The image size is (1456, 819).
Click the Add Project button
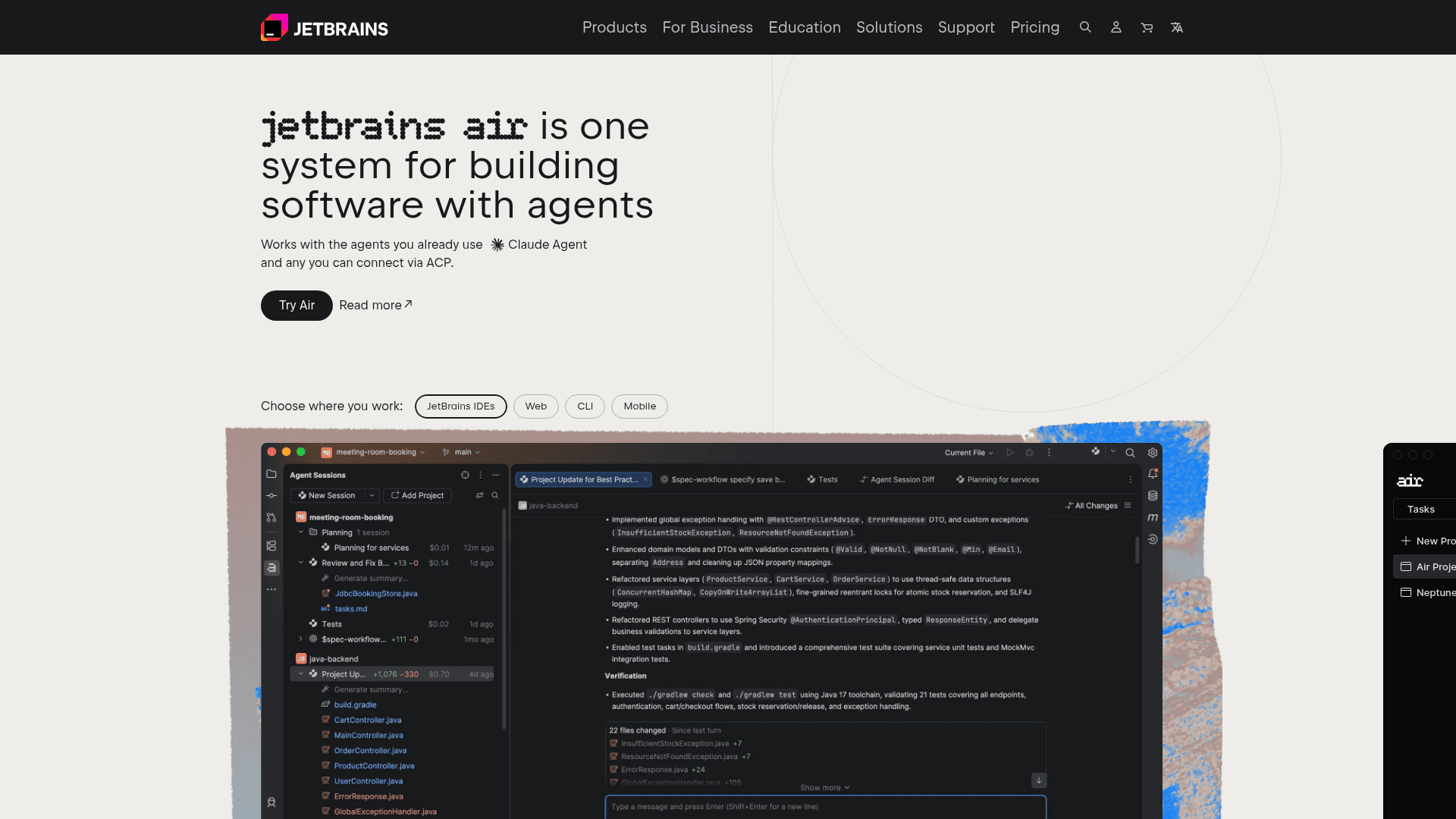(x=418, y=495)
